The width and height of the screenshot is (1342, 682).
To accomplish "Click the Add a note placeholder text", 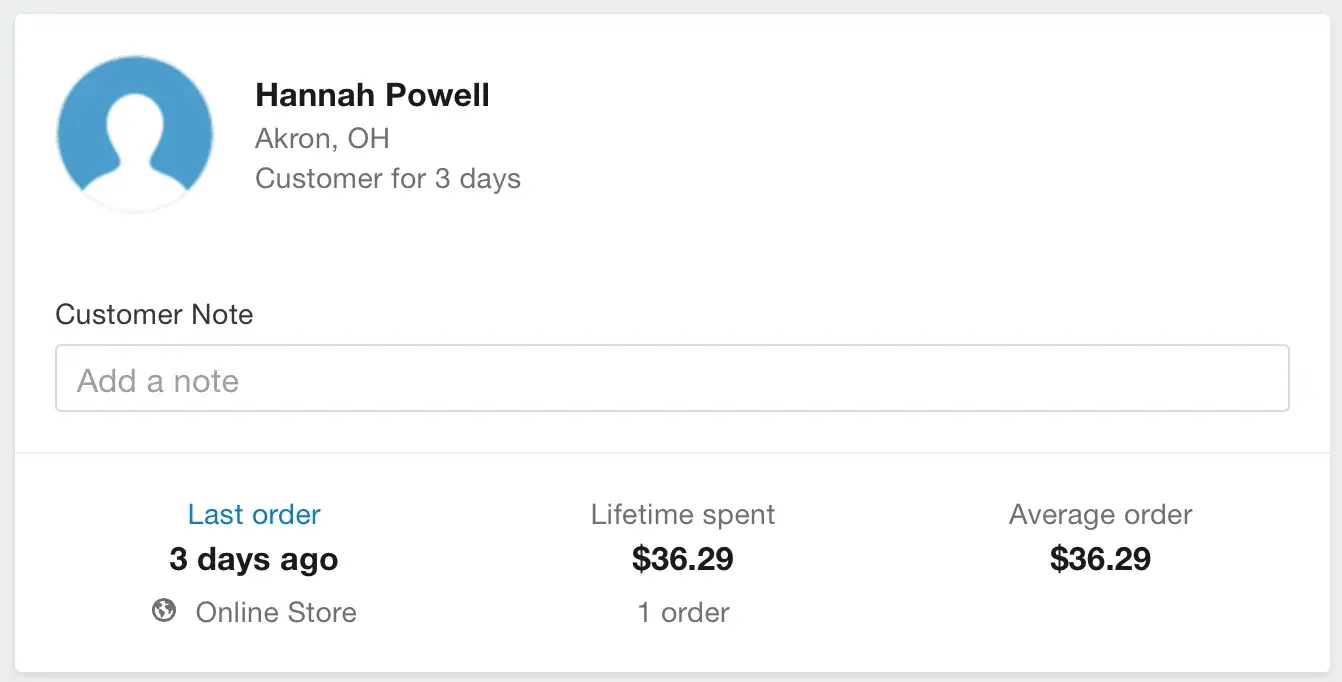I will 158,381.
